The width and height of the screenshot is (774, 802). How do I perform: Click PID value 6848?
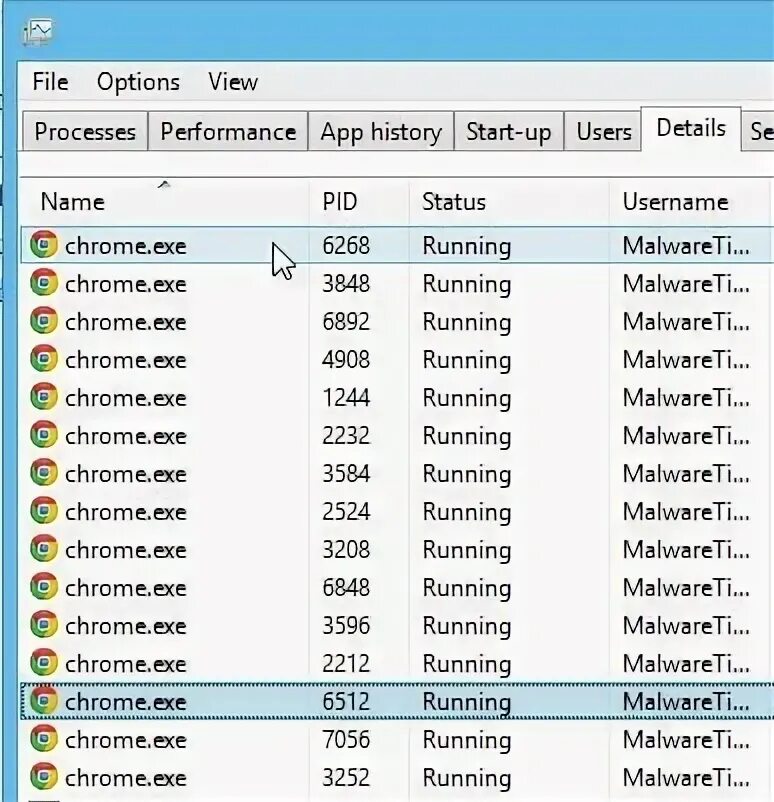(346, 587)
